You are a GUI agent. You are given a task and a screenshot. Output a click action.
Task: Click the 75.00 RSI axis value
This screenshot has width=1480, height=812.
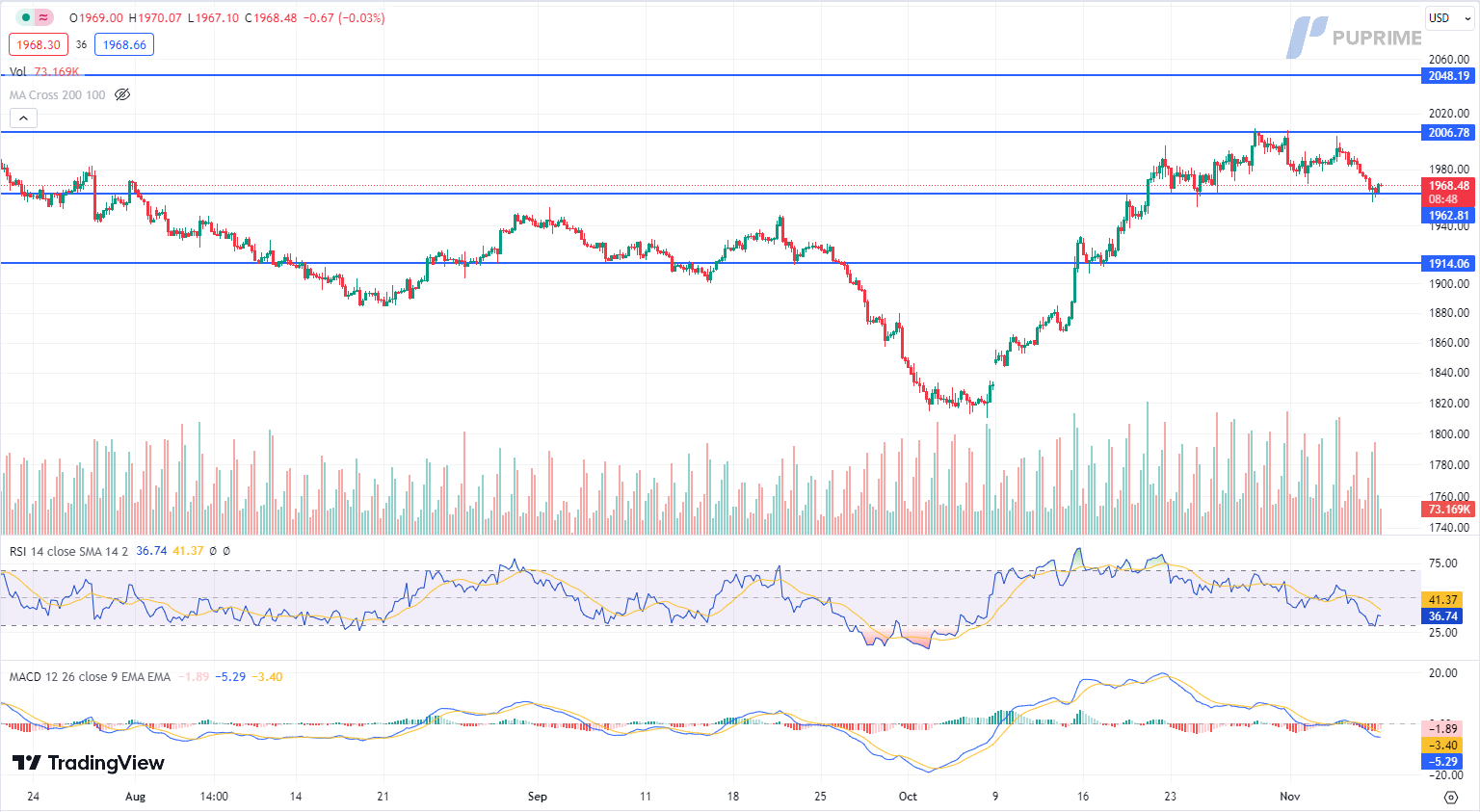click(1442, 563)
